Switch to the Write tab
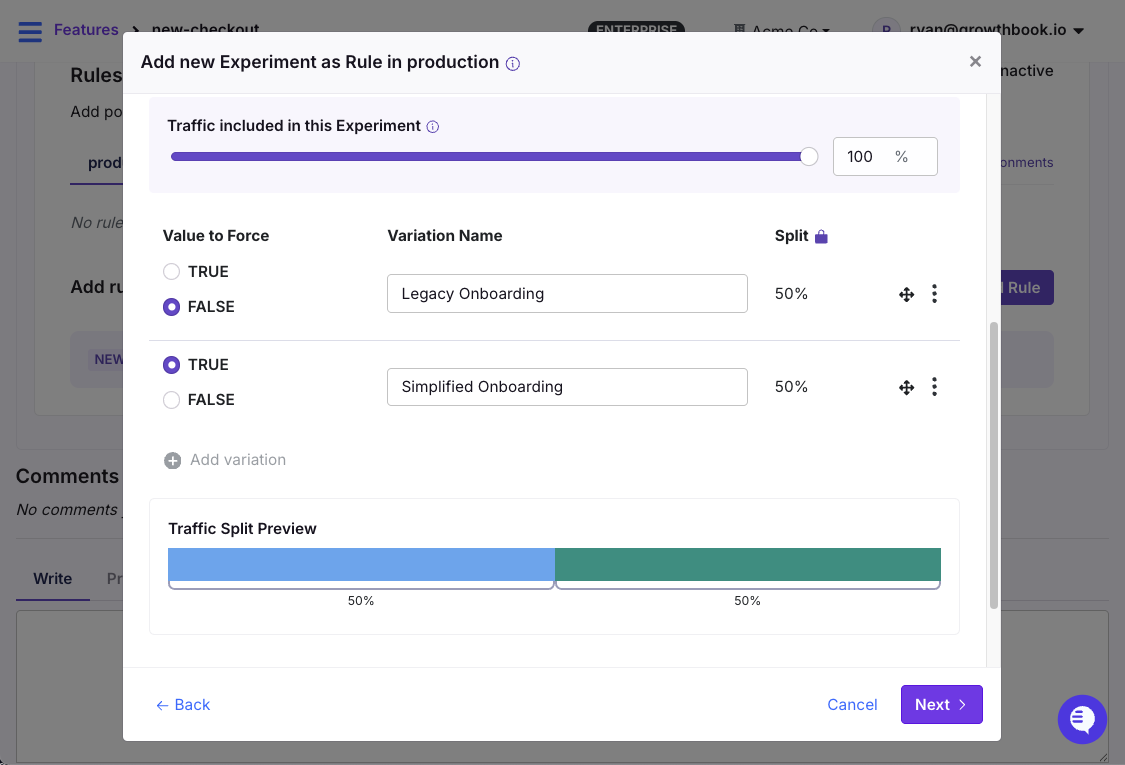The height and width of the screenshot is (765, 1125). (52, 578)
